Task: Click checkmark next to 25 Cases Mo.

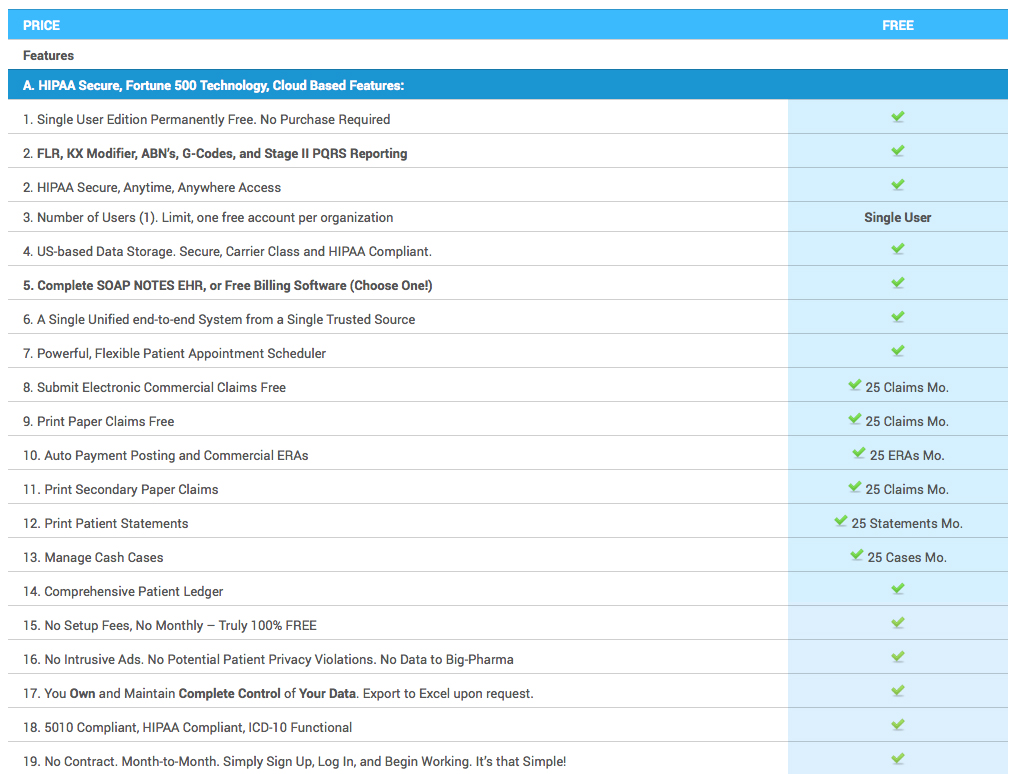Action: (x=857, y=555)
